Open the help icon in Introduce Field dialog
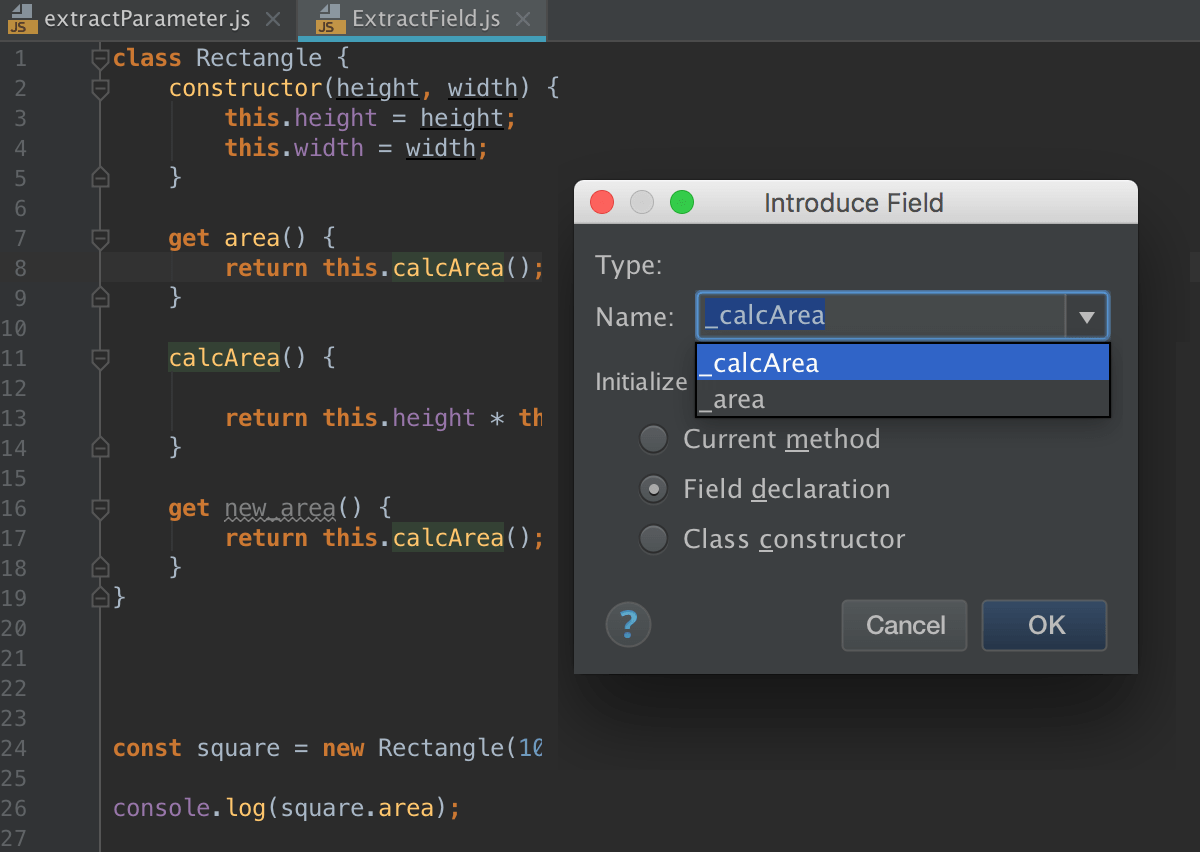The image size is (1200, 852). [628, 624]
